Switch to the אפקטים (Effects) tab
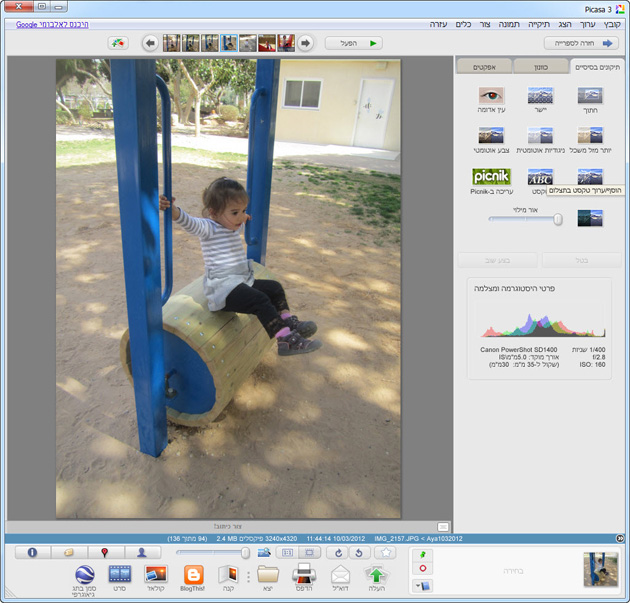 [484, 67]
